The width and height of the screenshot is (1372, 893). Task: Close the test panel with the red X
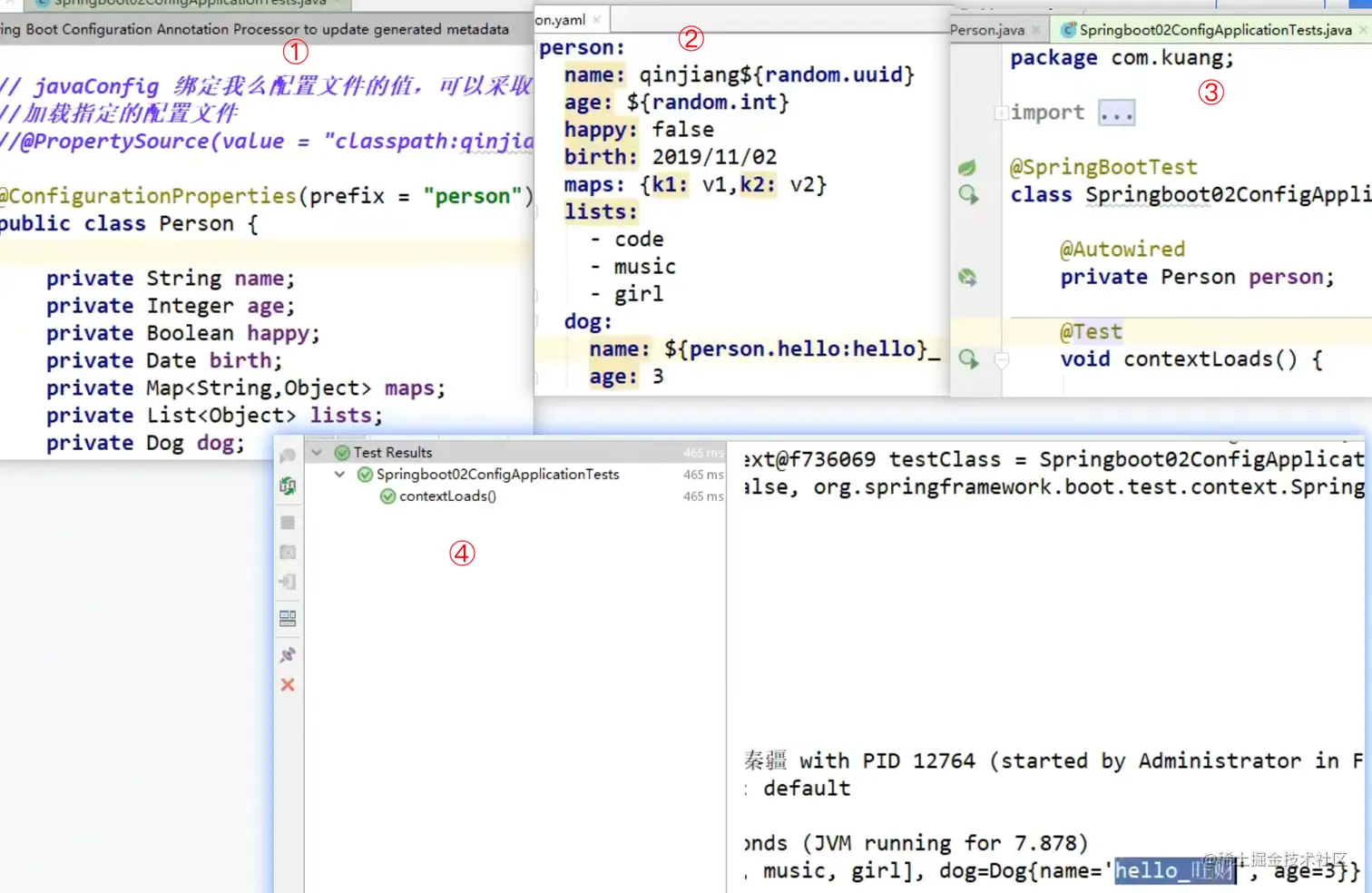pos(288,684)
